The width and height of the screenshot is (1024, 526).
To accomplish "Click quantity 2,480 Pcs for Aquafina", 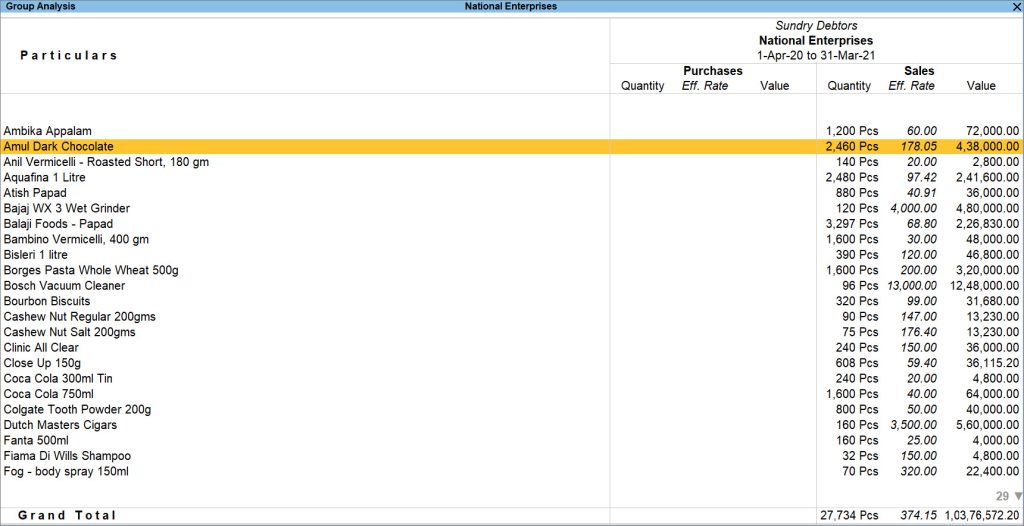I will (x=852, y=177).
